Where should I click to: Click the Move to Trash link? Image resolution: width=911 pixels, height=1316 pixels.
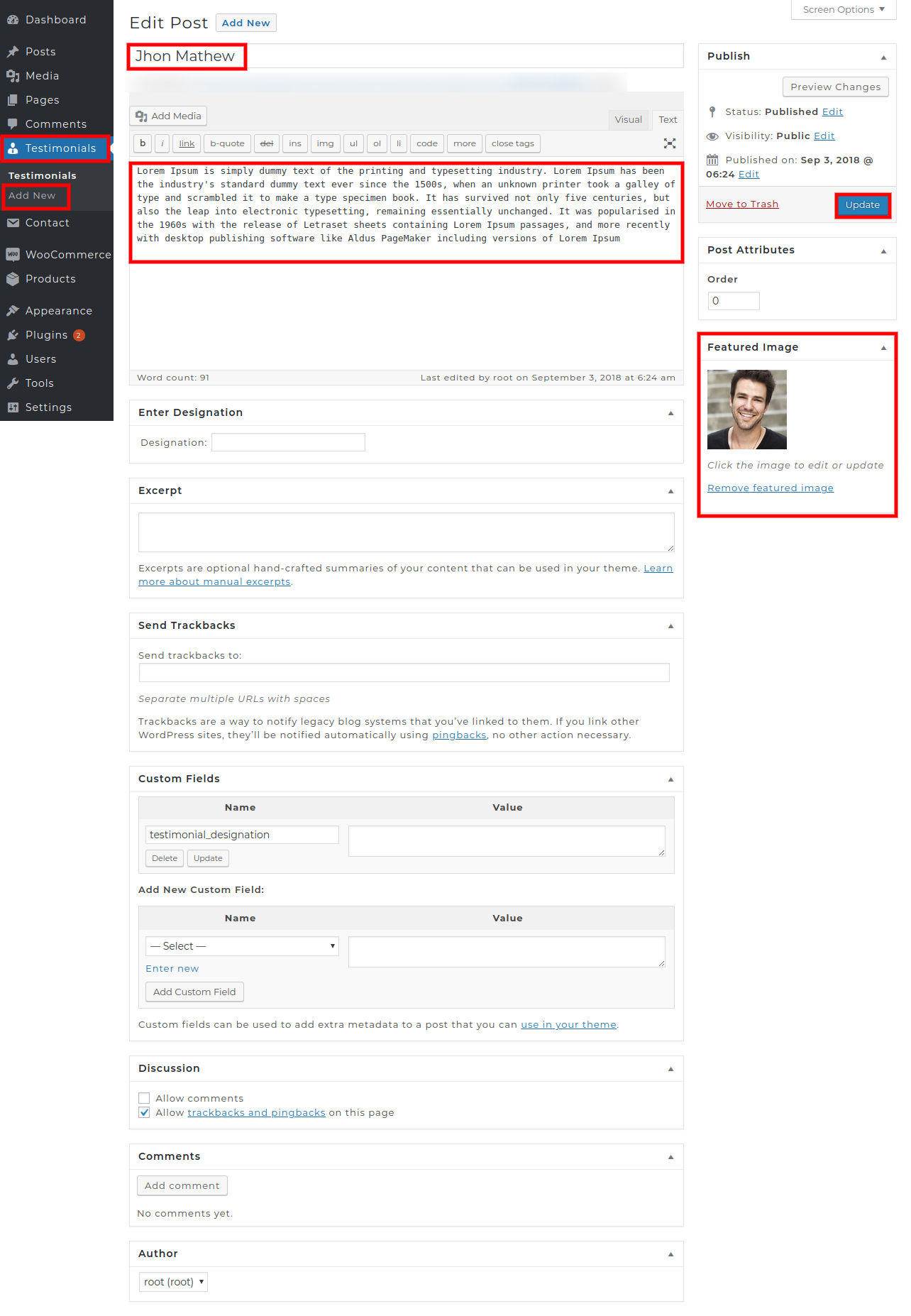pos(742,204)
